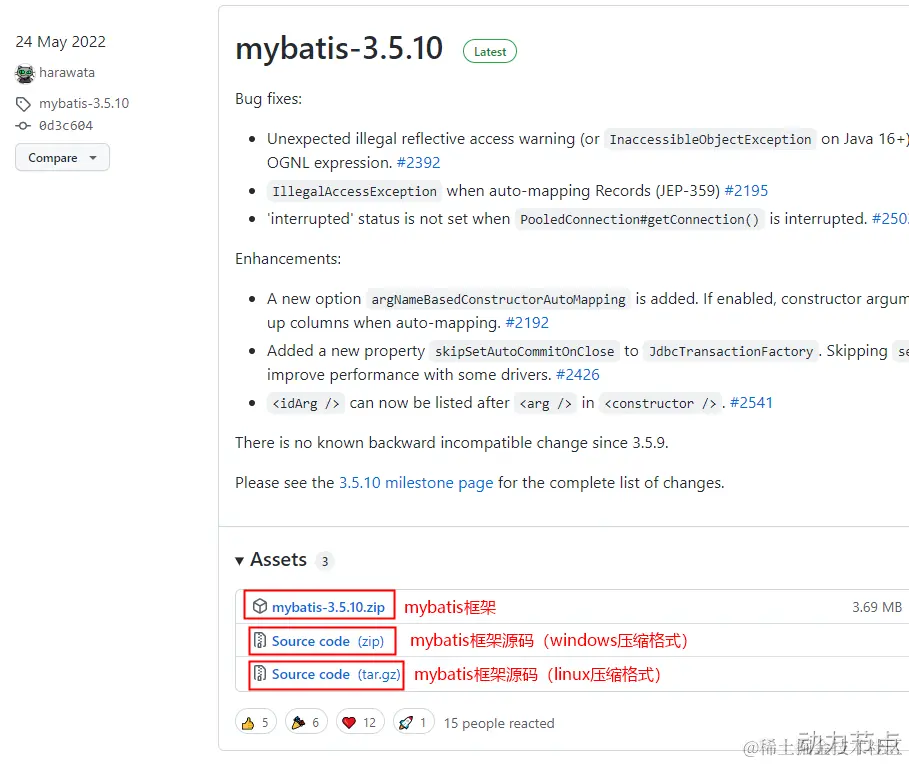This screenshot has height=764, width=909.
Task: Download Source code (zip)
Action: pyautogui.click(x=328, y=641)
